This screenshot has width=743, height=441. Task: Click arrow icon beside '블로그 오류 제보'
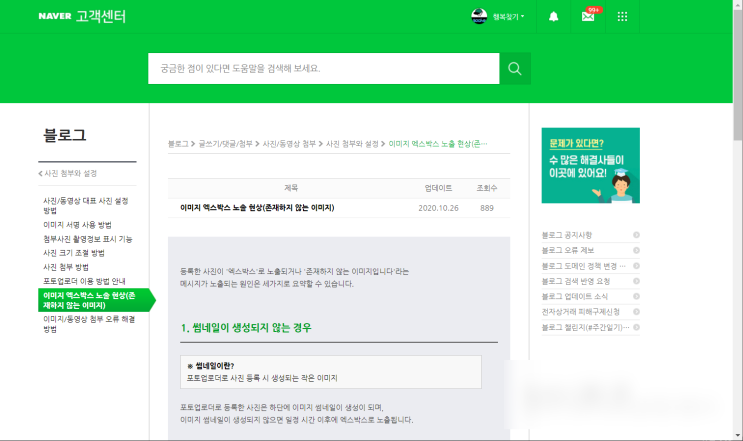point(636,250)
